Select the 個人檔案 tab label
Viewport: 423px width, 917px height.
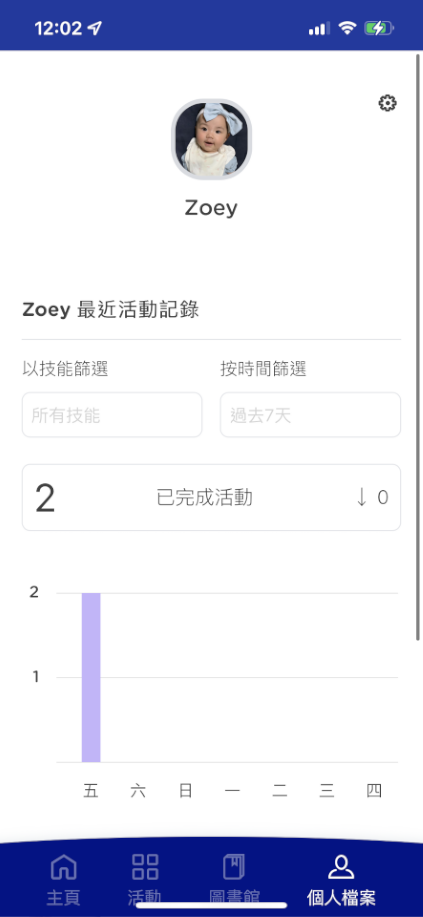click(x=341, y=898)
